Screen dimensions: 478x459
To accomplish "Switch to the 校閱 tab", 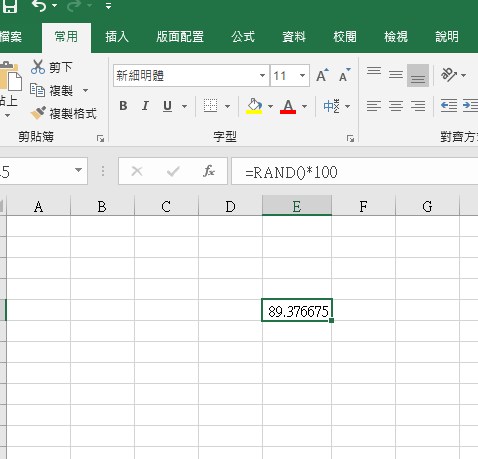I will tap(345, 37).
